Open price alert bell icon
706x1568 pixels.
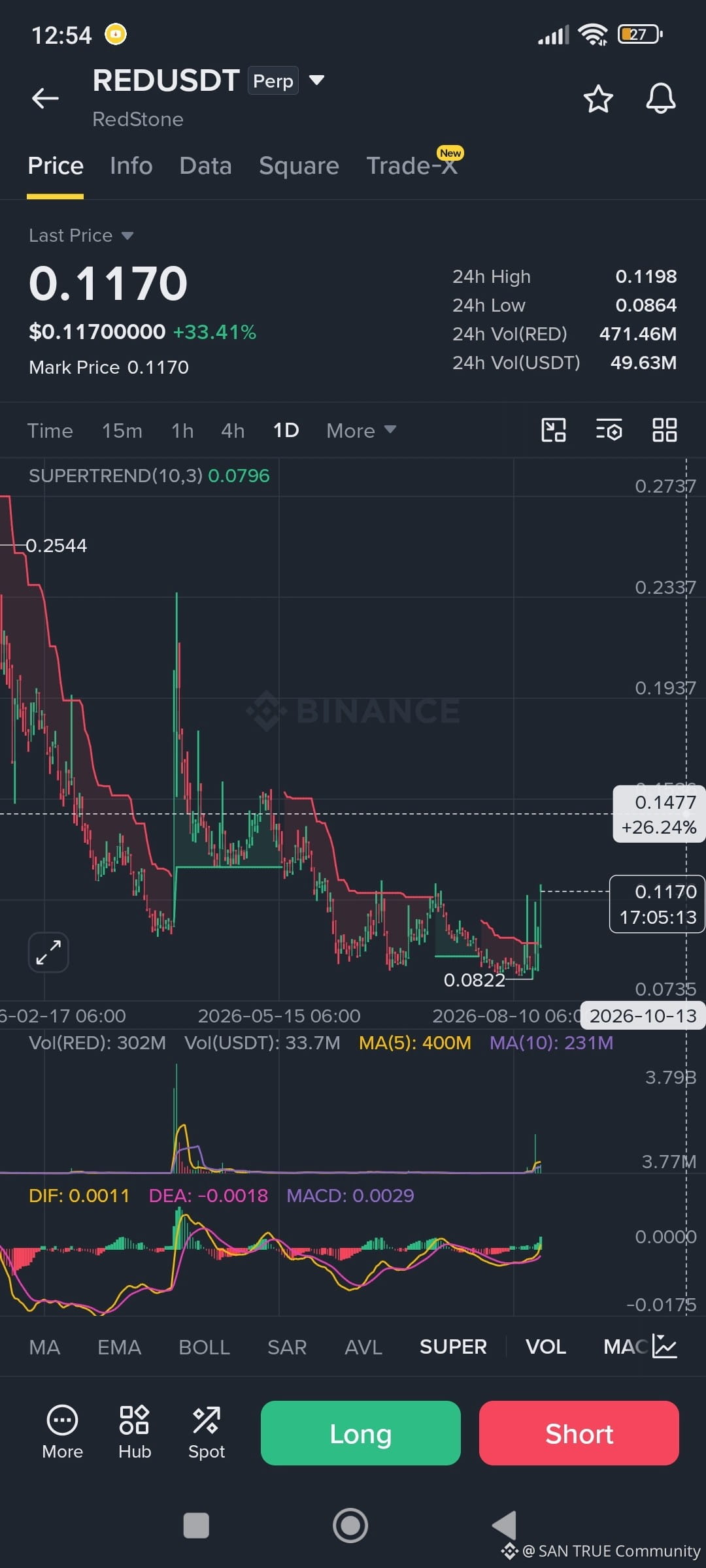pyautogui.click(x=660, y=99)
